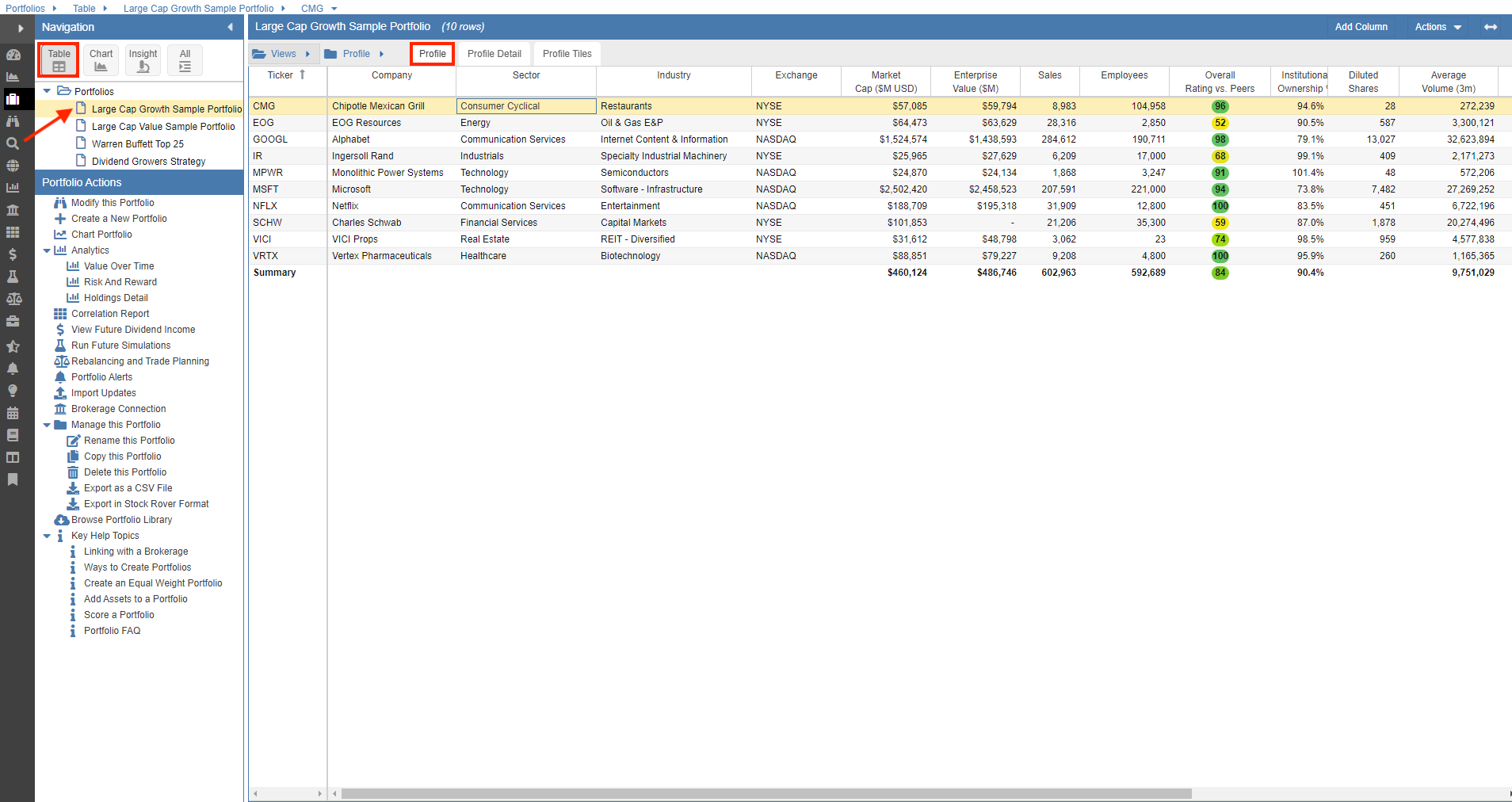Select the Consumer Cyclical sector cell
Screen dimensions: 1512x802
click(x=526, y=106)
